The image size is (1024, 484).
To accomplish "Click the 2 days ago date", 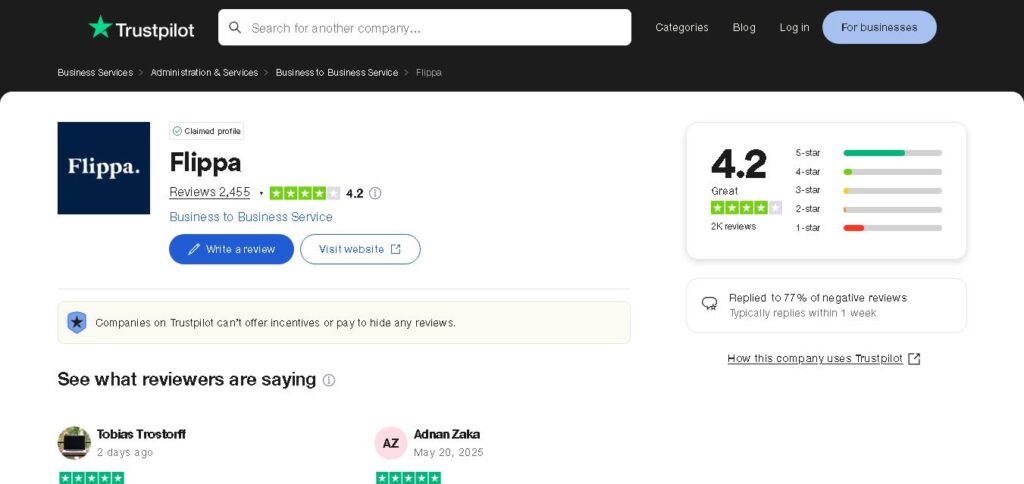I will coord(125,452).
